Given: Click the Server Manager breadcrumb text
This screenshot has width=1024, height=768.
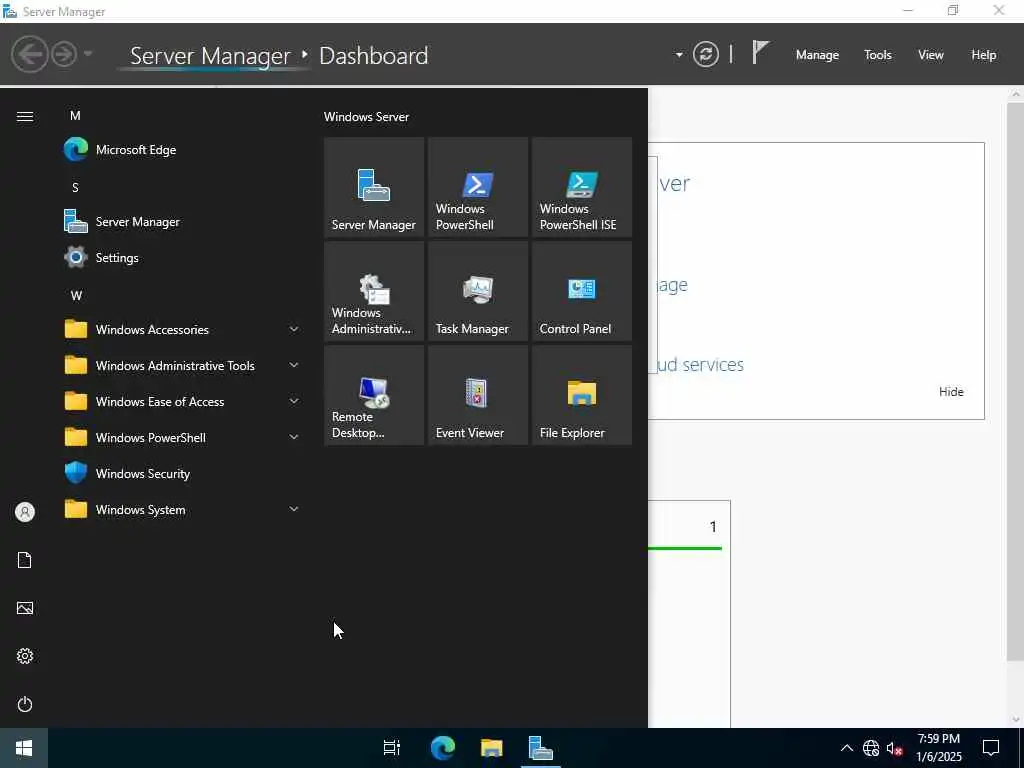Looking at the screenshot, I should coord(210,57).
